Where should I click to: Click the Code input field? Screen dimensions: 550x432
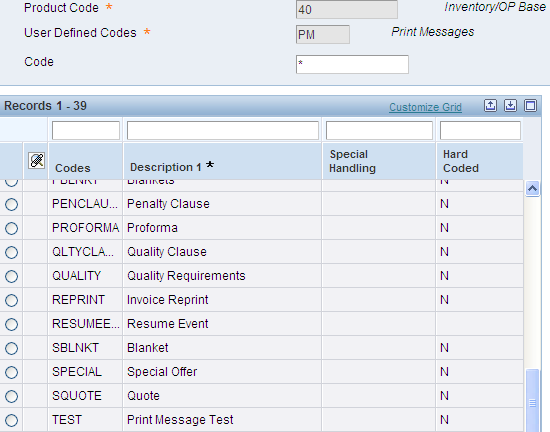coord(352,64)
